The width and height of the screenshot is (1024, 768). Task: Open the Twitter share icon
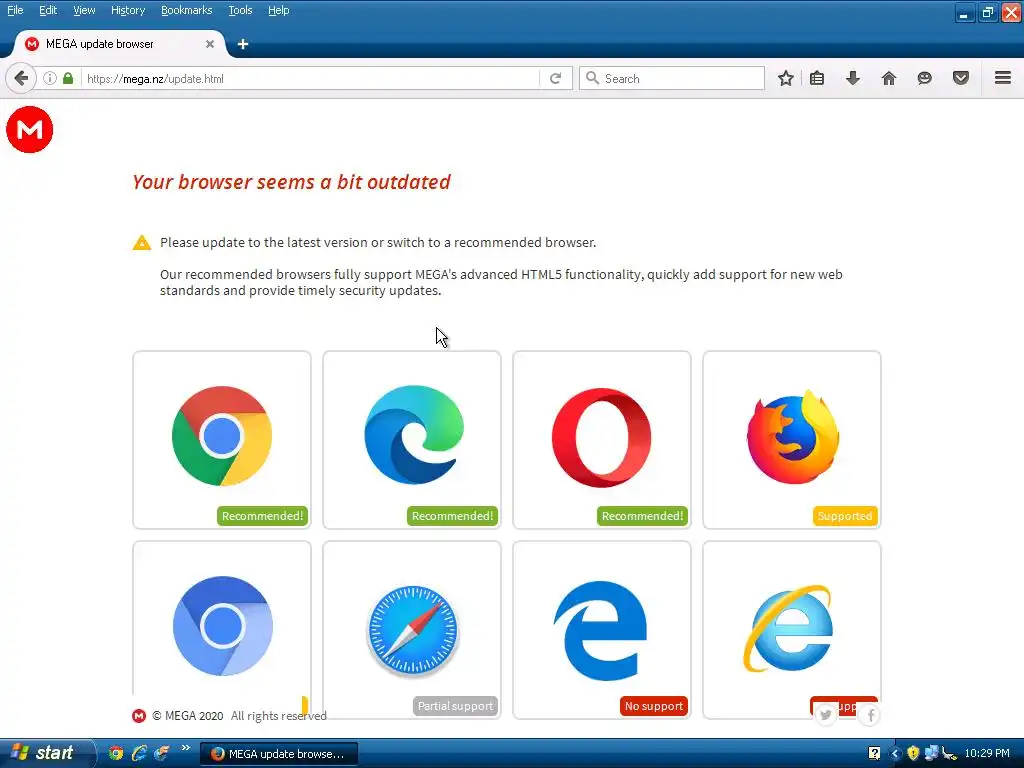826,715
